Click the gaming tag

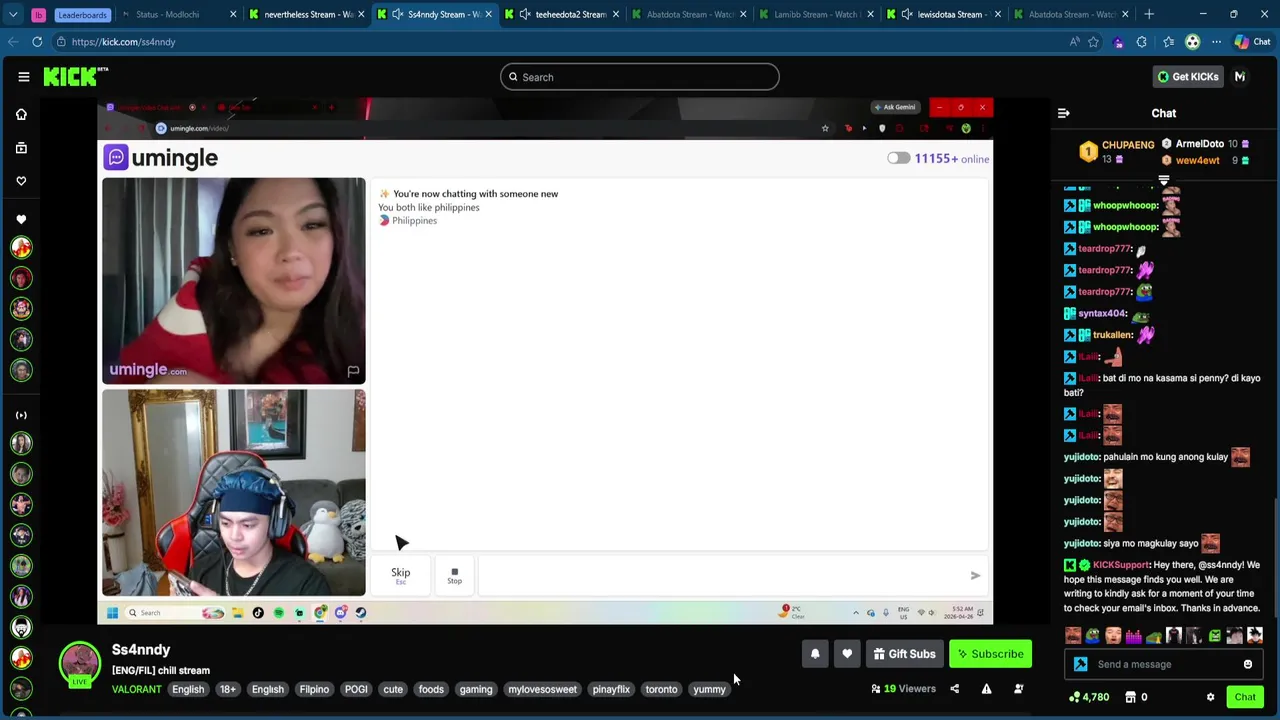476,689
